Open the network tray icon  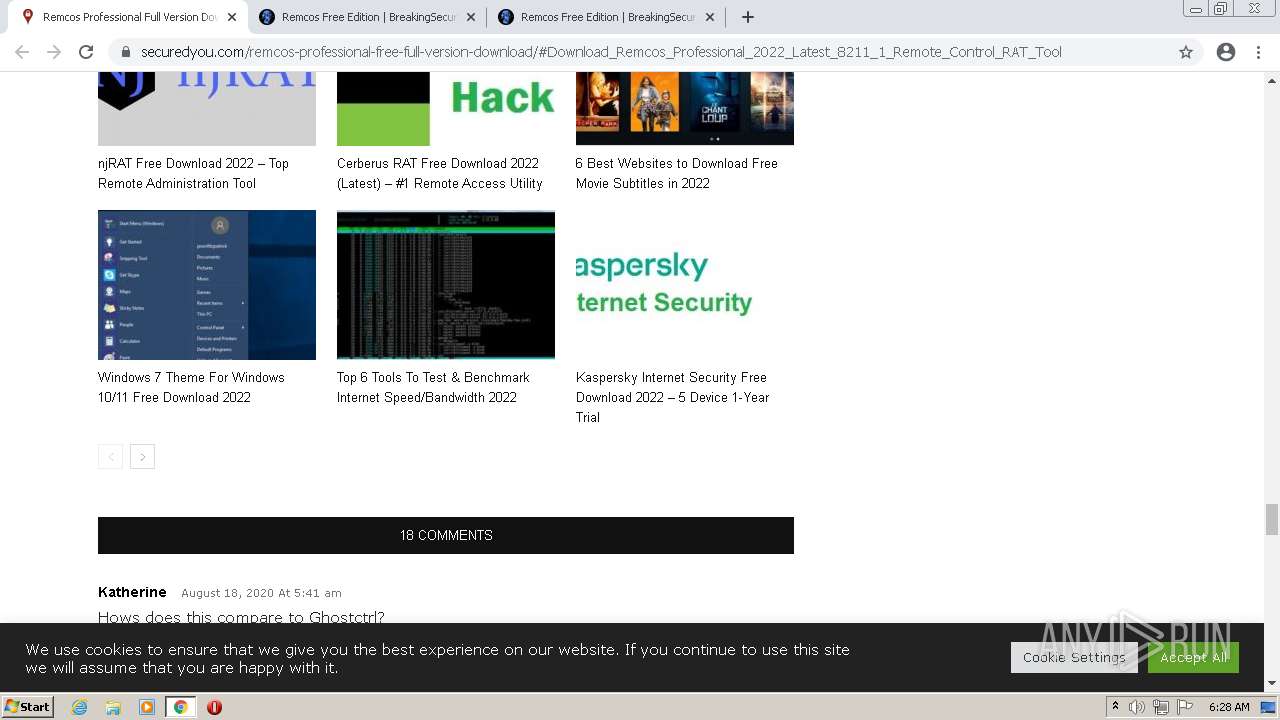coord(1160,707)
